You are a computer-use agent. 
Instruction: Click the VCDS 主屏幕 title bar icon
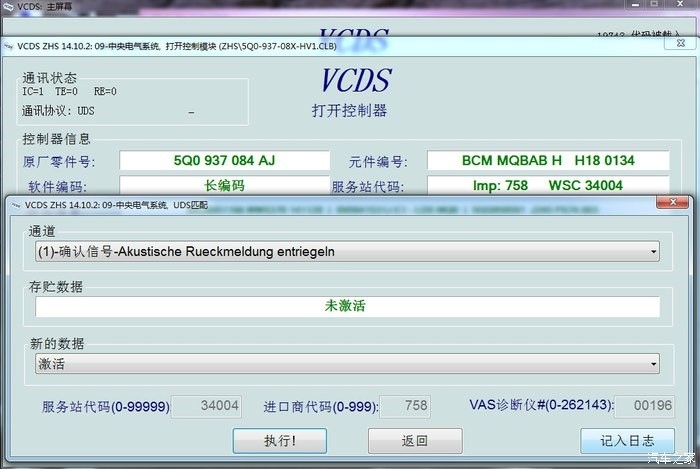tap(8, 6)
